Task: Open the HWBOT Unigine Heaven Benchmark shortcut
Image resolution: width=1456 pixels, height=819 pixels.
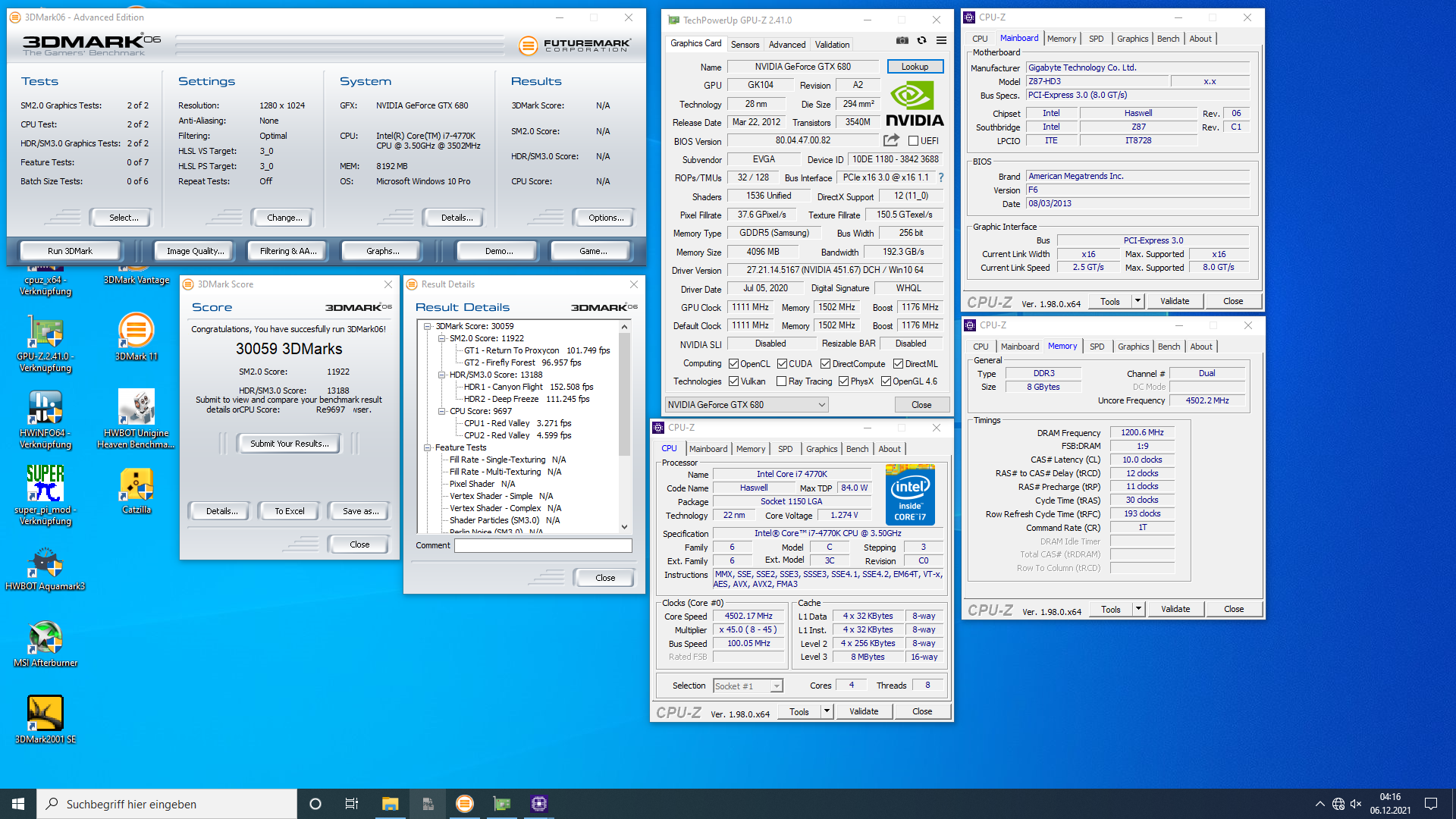Action: [136, 419]
